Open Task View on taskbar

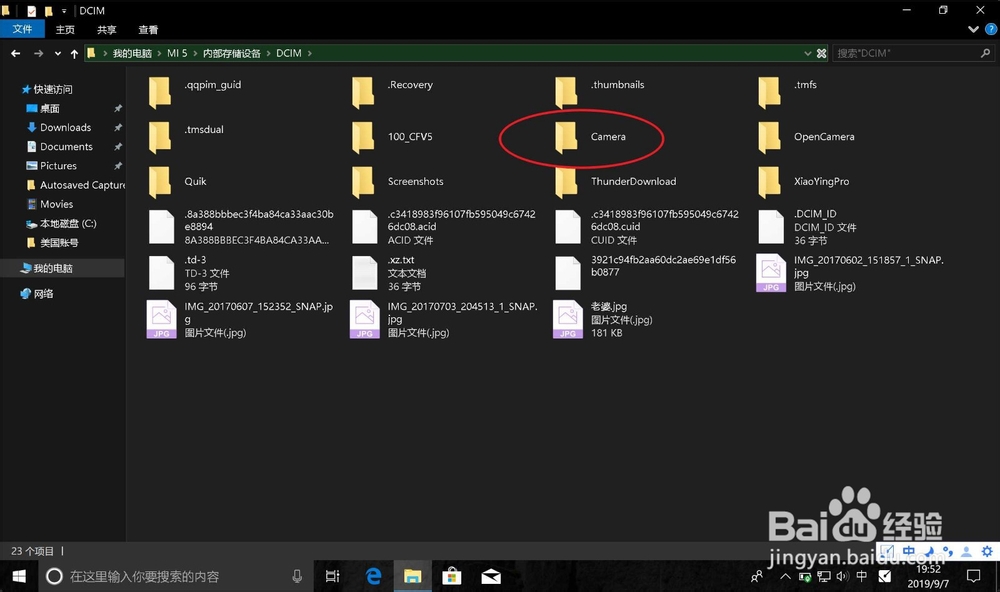click(x=332, y=577)
